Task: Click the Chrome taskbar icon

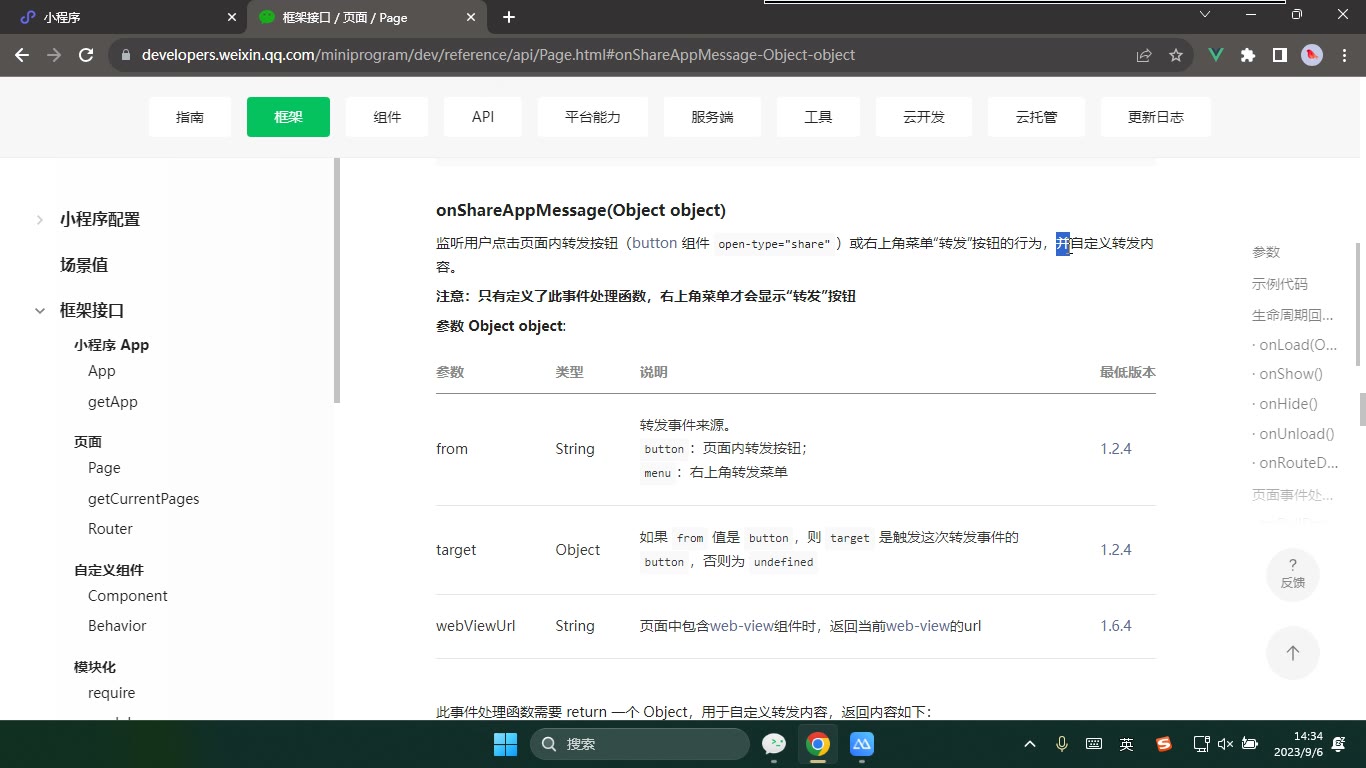Action: pyautogui.click(x=818, y=744)
